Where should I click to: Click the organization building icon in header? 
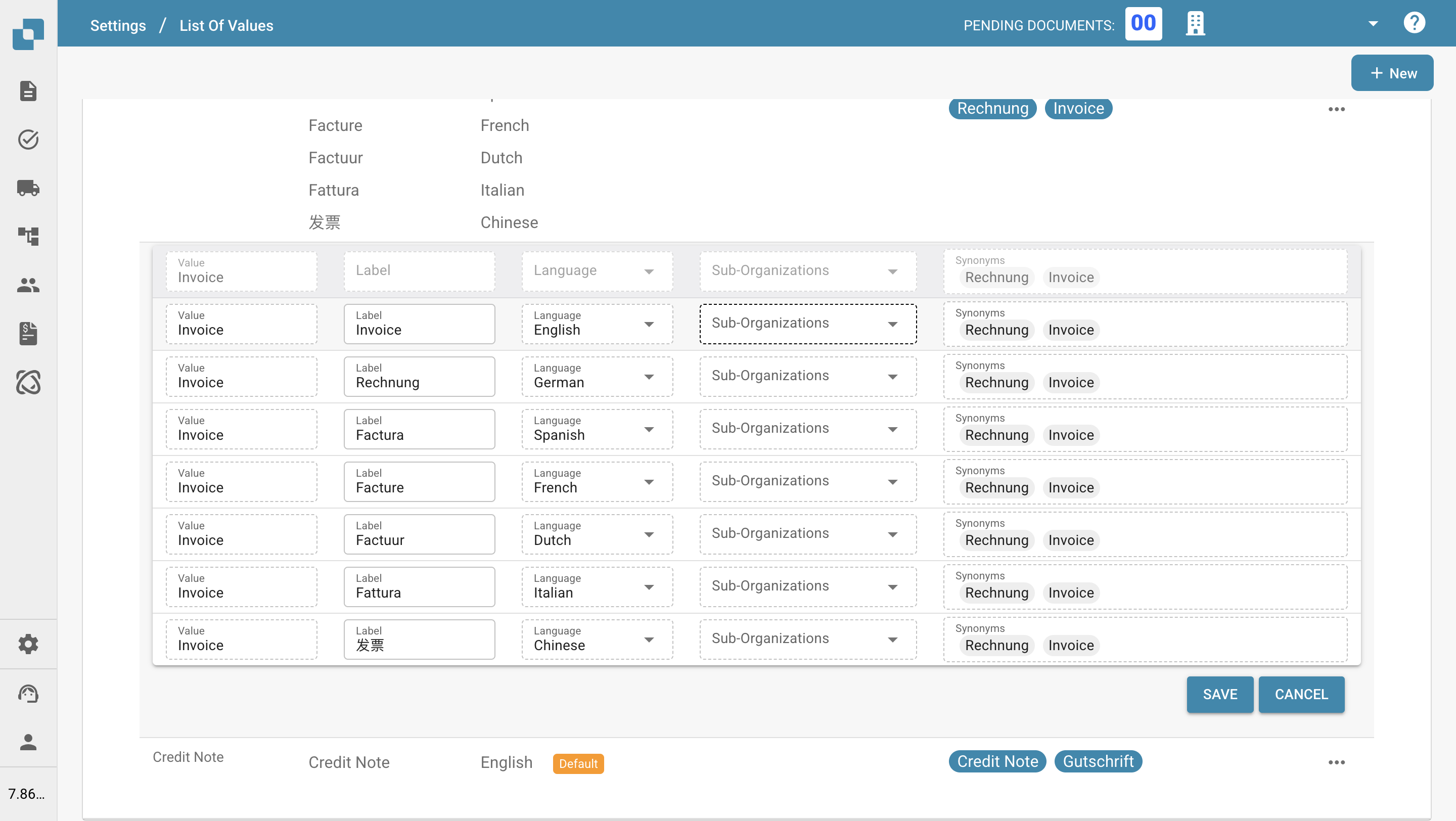pos(1195,24)
